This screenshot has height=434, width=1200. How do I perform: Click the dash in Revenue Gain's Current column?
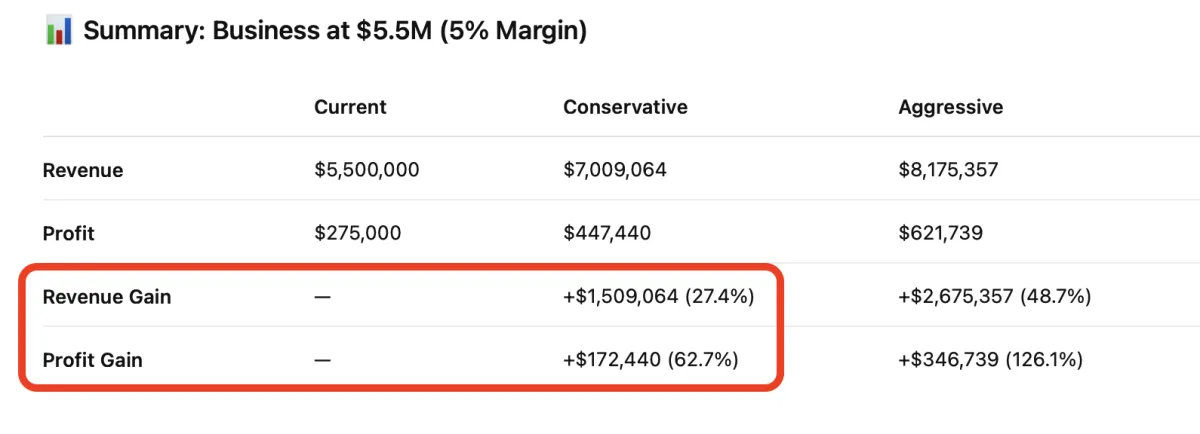tap(322, 297)
